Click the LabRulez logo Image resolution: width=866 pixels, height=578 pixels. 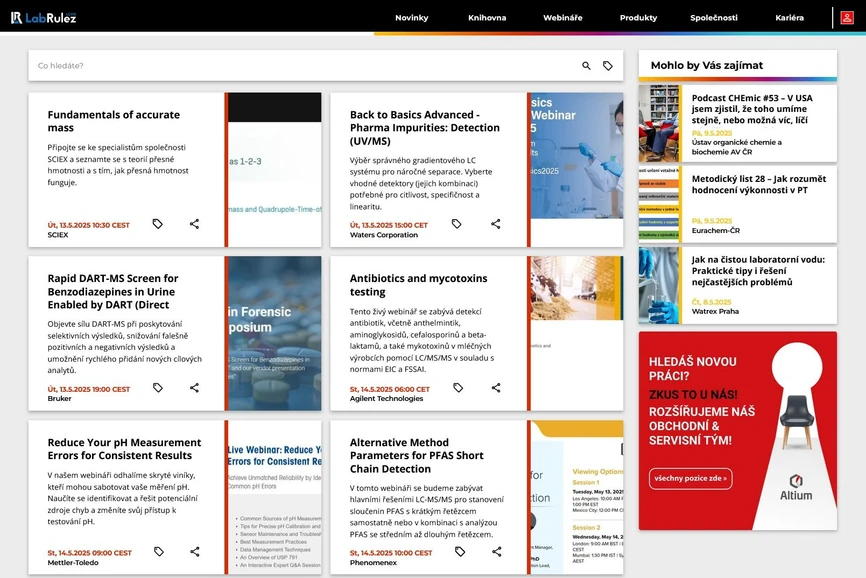click(x=44, y=17)
